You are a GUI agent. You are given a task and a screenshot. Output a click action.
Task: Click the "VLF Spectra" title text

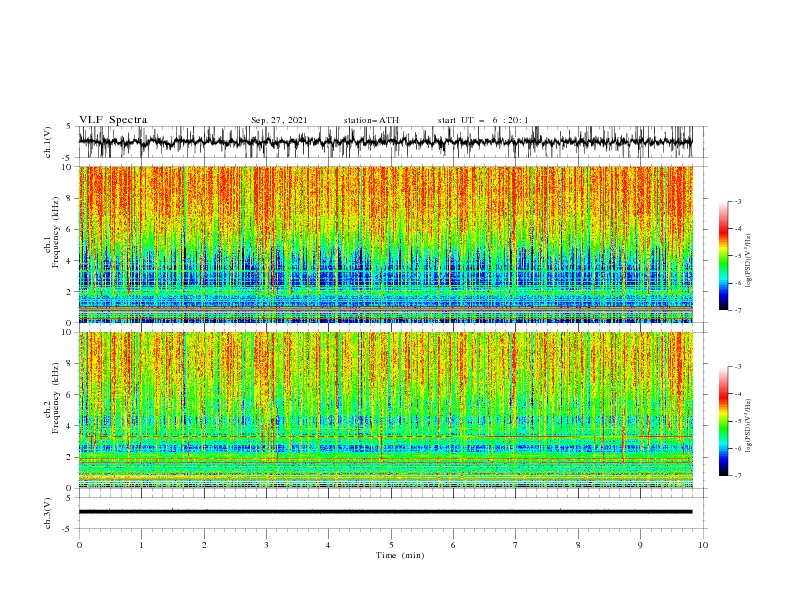(x=113, y=120)
